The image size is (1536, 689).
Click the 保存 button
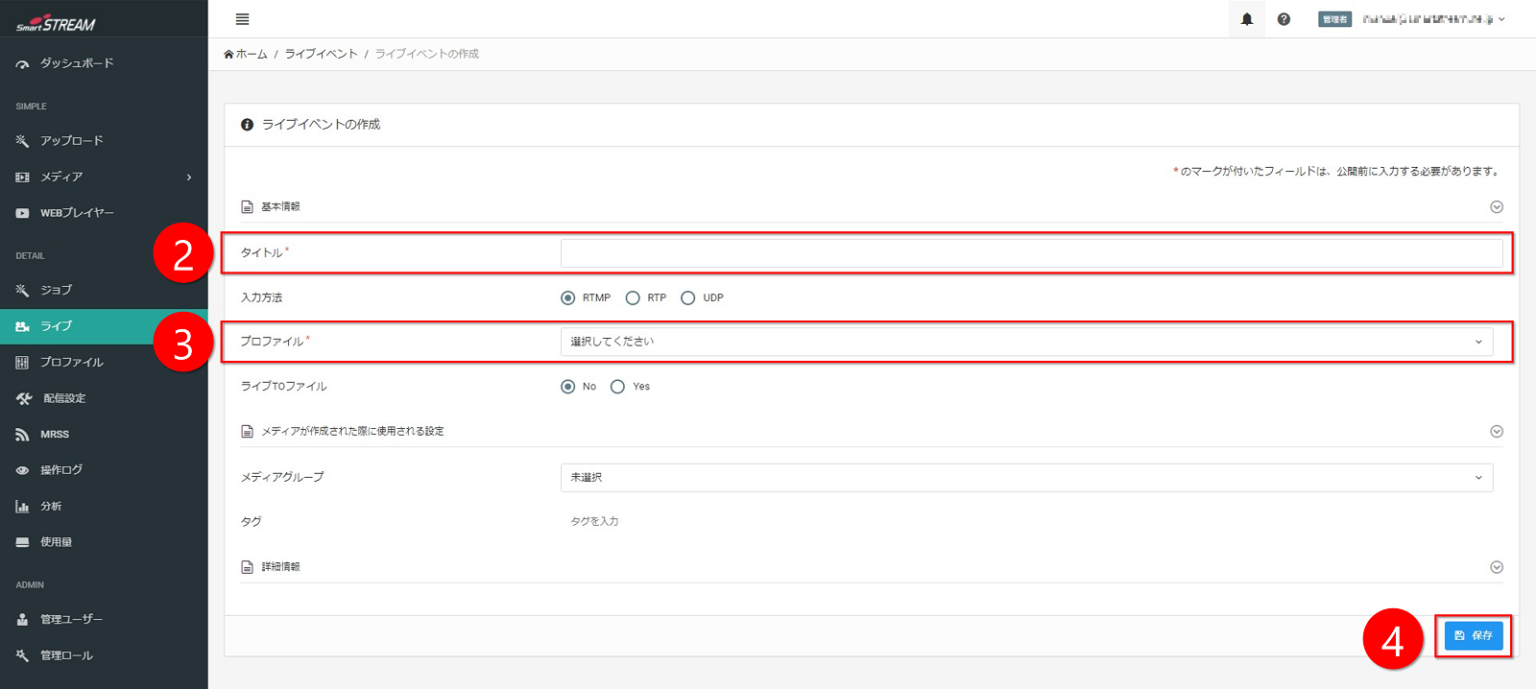[x=1473, y=636]
